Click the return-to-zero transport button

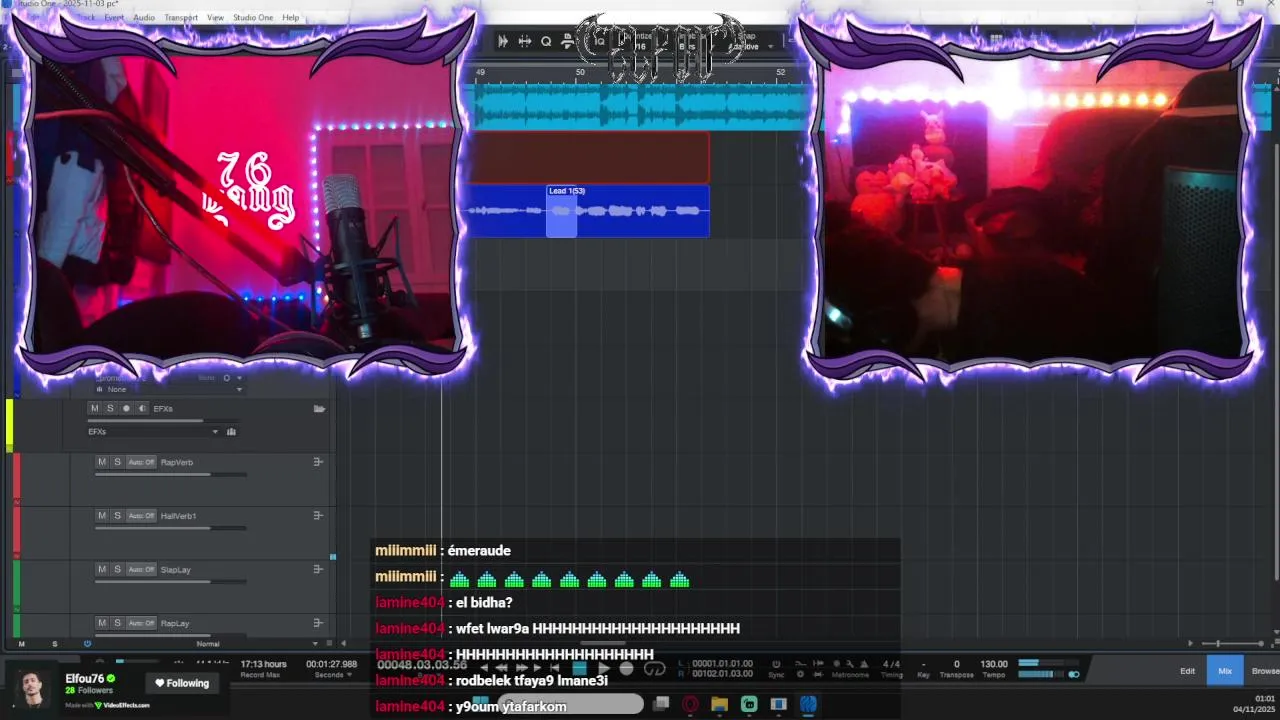coord(555,668)
